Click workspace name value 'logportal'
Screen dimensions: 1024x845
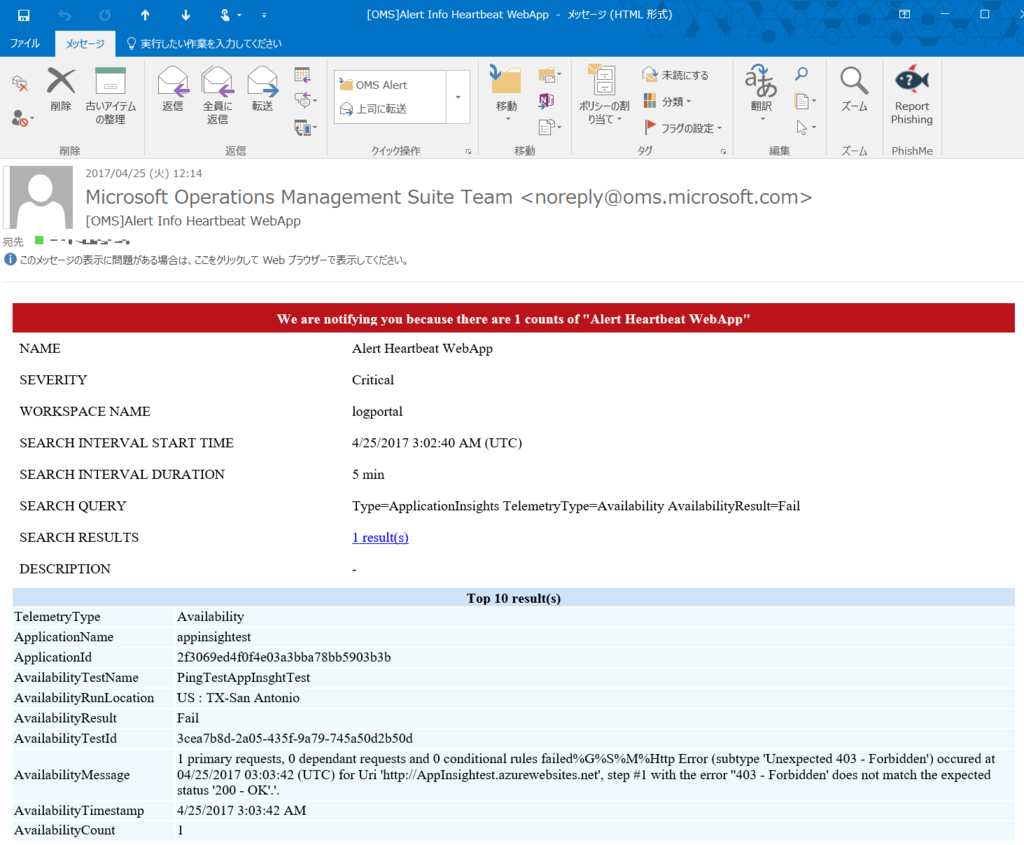point(377,411)
